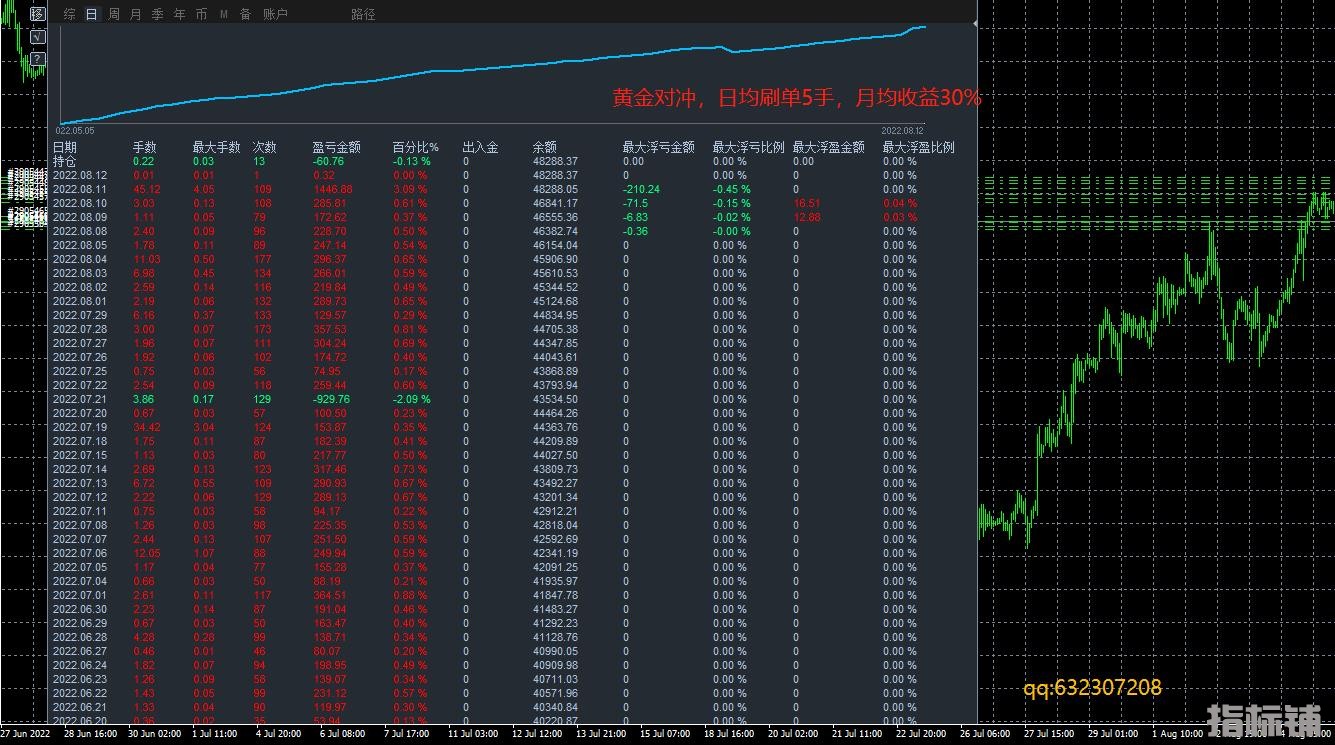Open the 备 notes tab
This screenshot has height=745, width=1335.
click(x=245, y=14)
